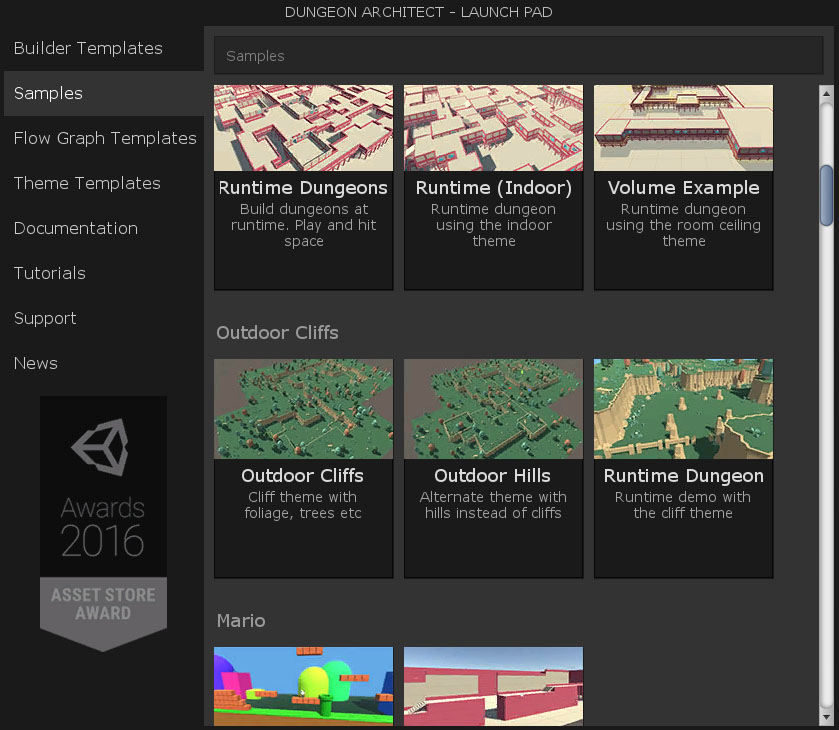Image resolution: width=839 pixels, height=730 pixels.
Task: Click the Unity Awards 2016 badge
Action: pyautogui.click(x=103, y=523)
